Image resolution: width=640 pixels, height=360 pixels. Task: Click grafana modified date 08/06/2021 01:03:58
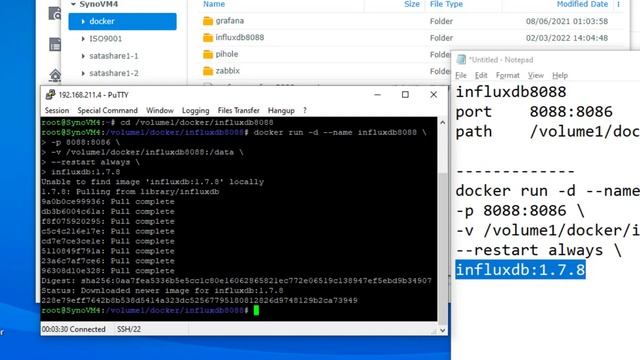(567, 21)
